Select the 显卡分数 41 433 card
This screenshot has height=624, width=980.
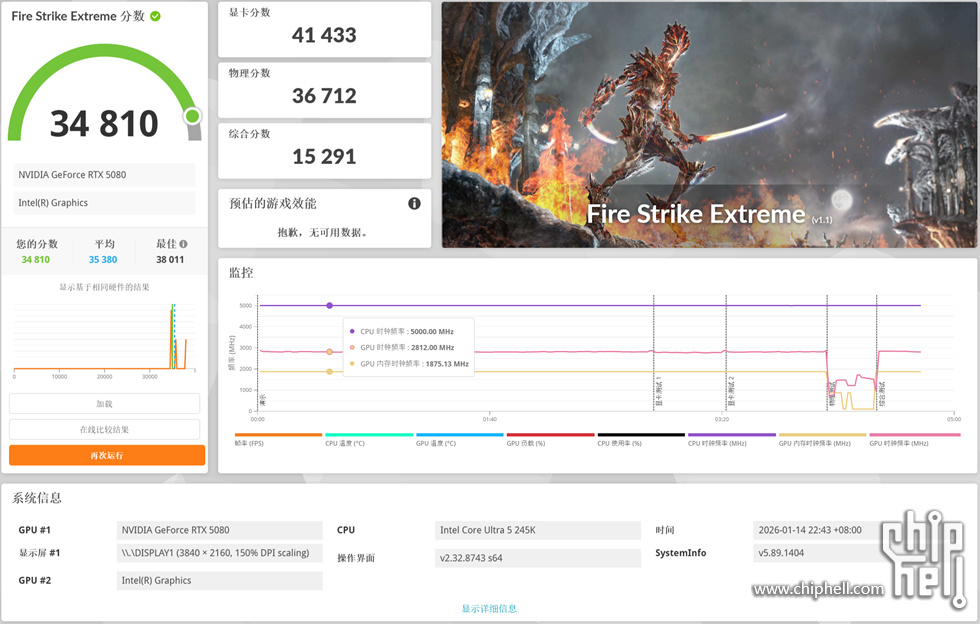pos(324,29)
